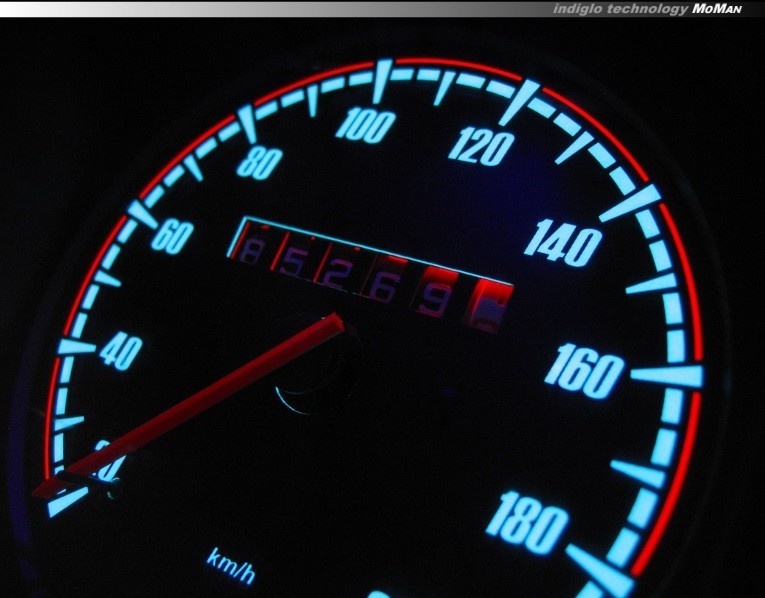Click the 40 speed marking
Screen dimensions: 765x598
tap(121, 352)
